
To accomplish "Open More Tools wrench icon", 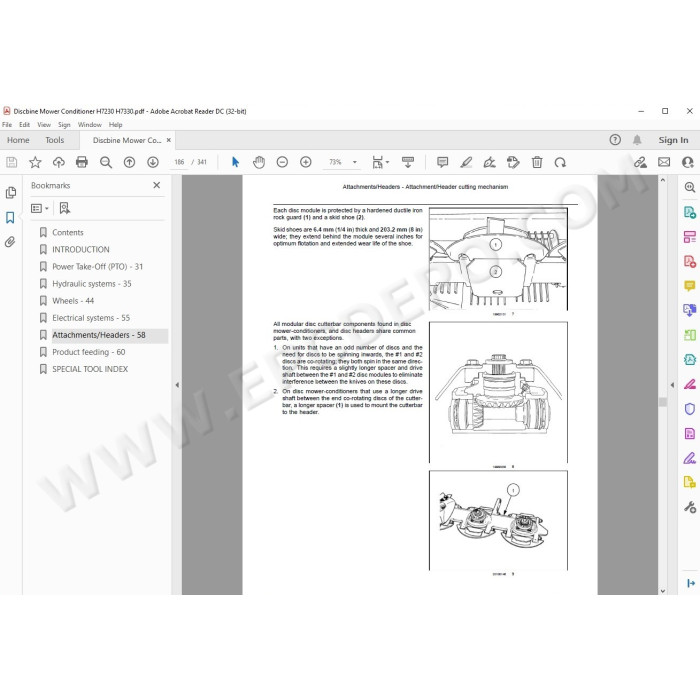I will tap(690, 507).
